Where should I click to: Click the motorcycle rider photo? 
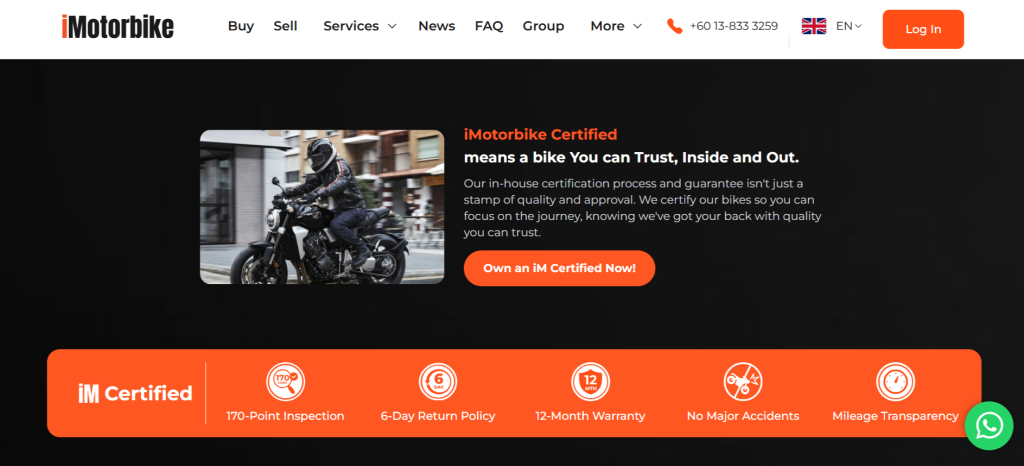pyautogui.click(x=322, y=207)
